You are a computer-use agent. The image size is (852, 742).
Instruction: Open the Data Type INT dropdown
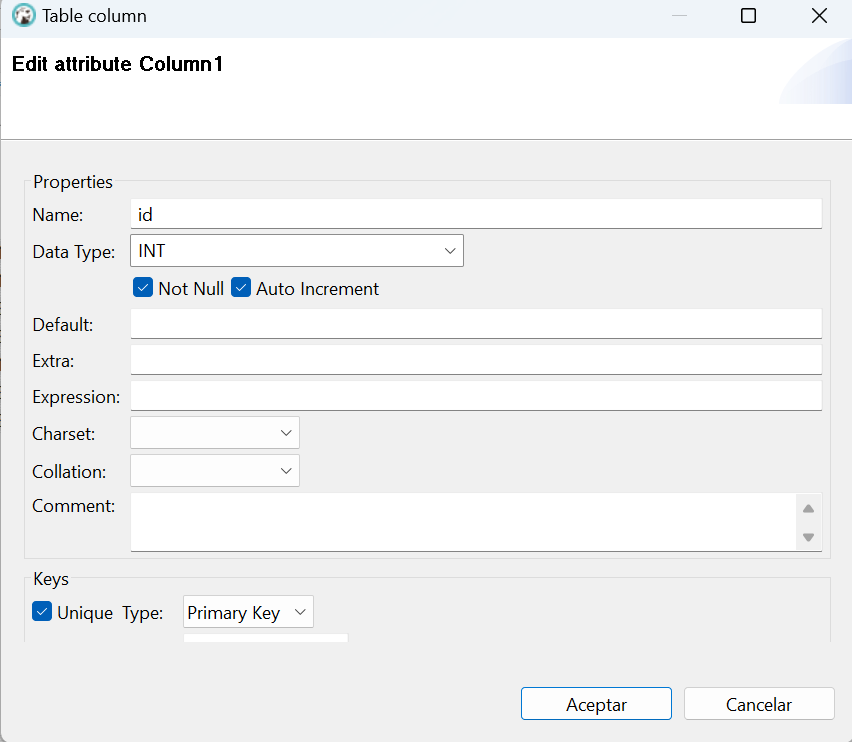[x=297, y=250]
